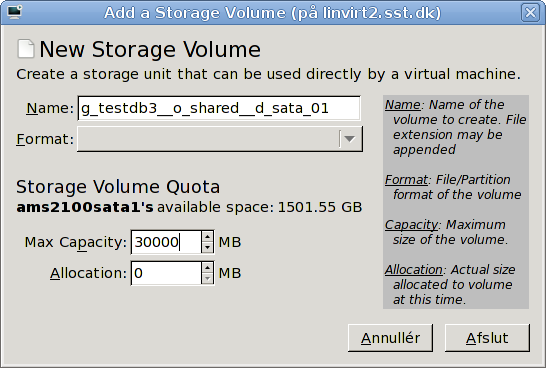Click the Max Capacity value field
The image size is (546, 368).
pyautogui.click(x=166, y=242)
